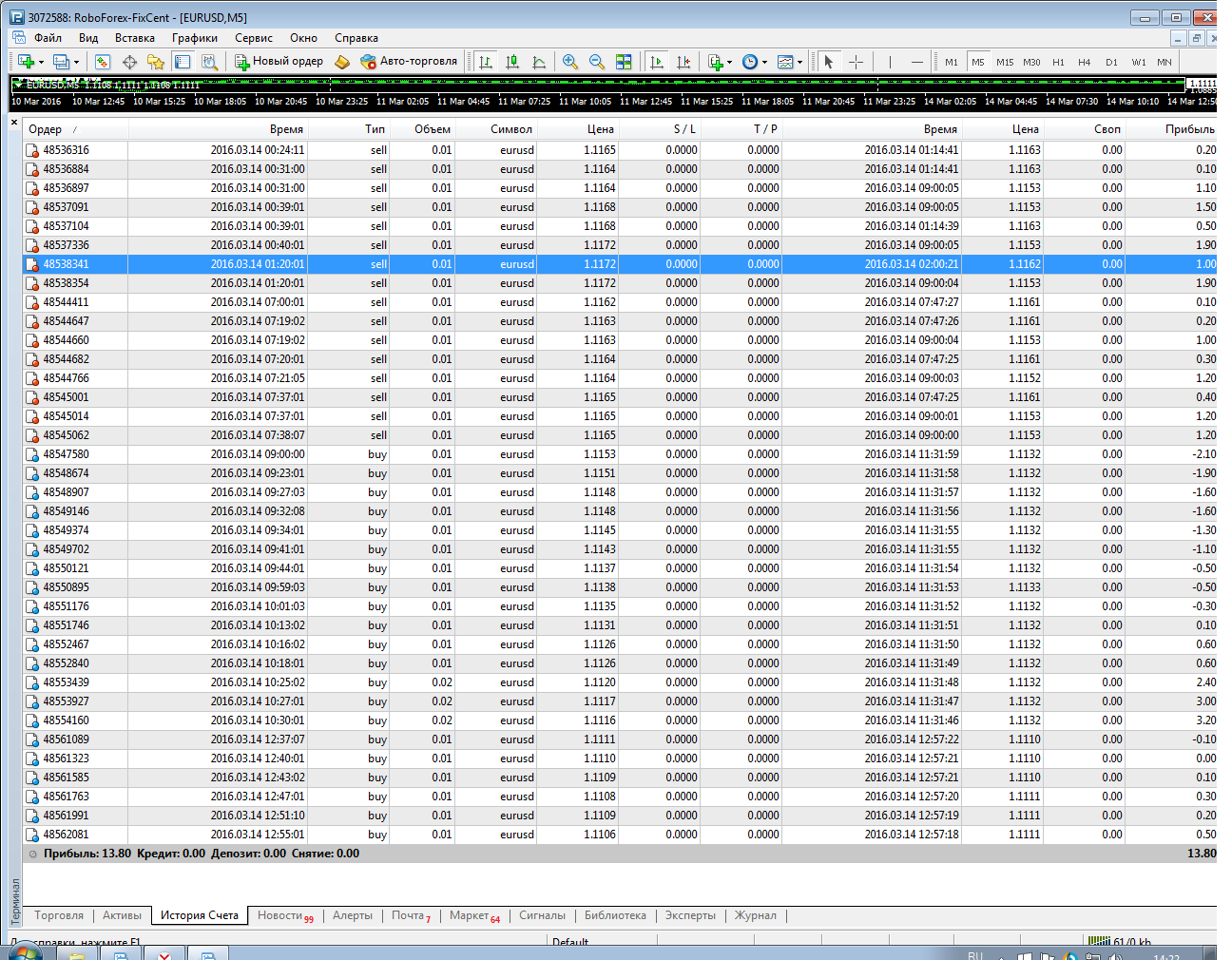The image size is (1232, 960).
Task: Expand the templates dropdown arrow
Action: [x=799, y=63]
